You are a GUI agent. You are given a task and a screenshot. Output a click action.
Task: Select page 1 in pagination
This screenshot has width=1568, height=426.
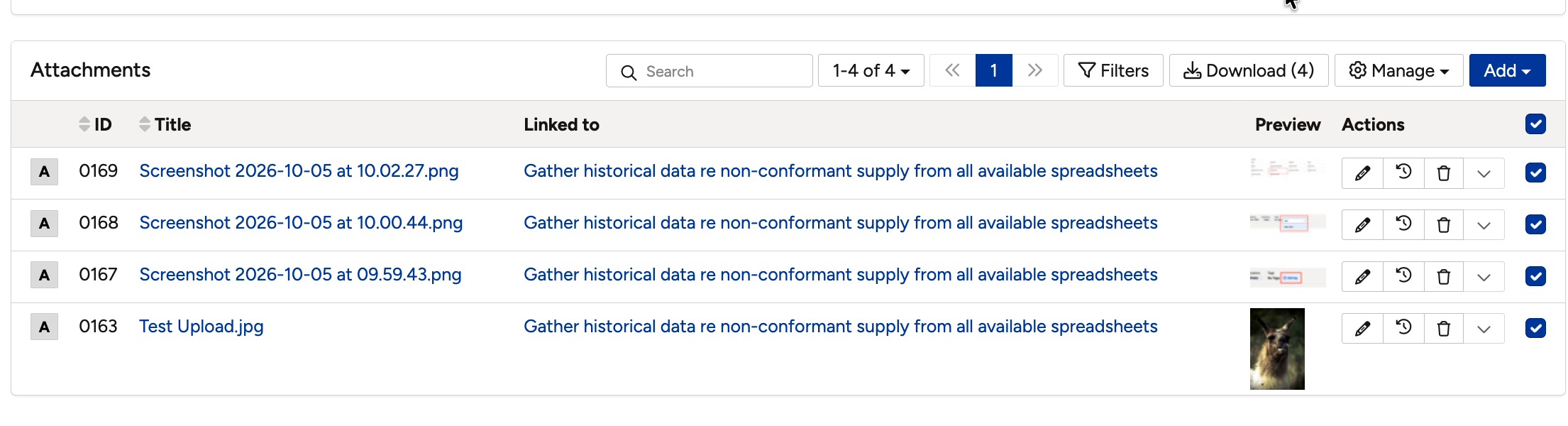(x=993, y=70)
